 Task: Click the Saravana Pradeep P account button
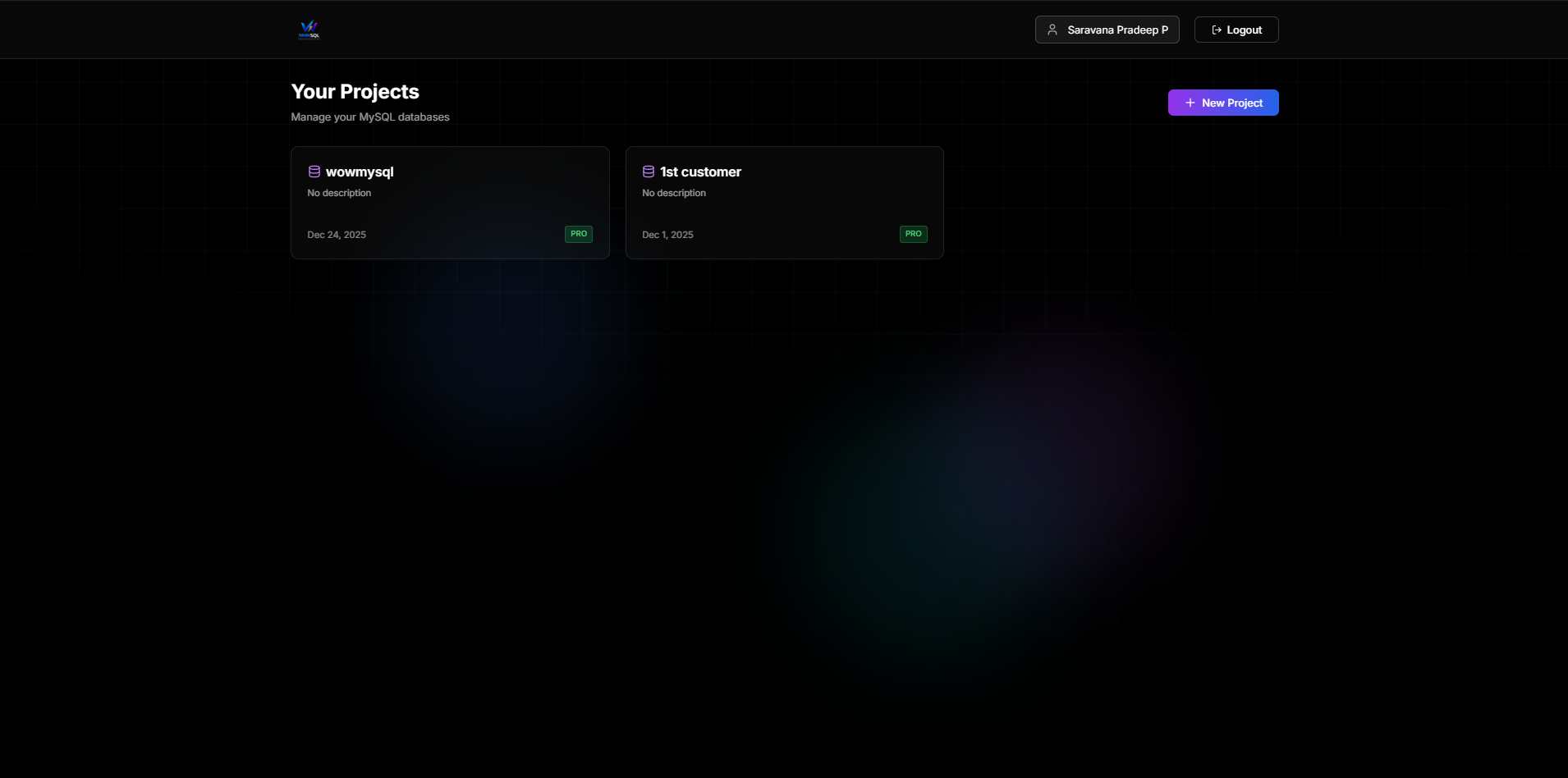click(1107, 29)
